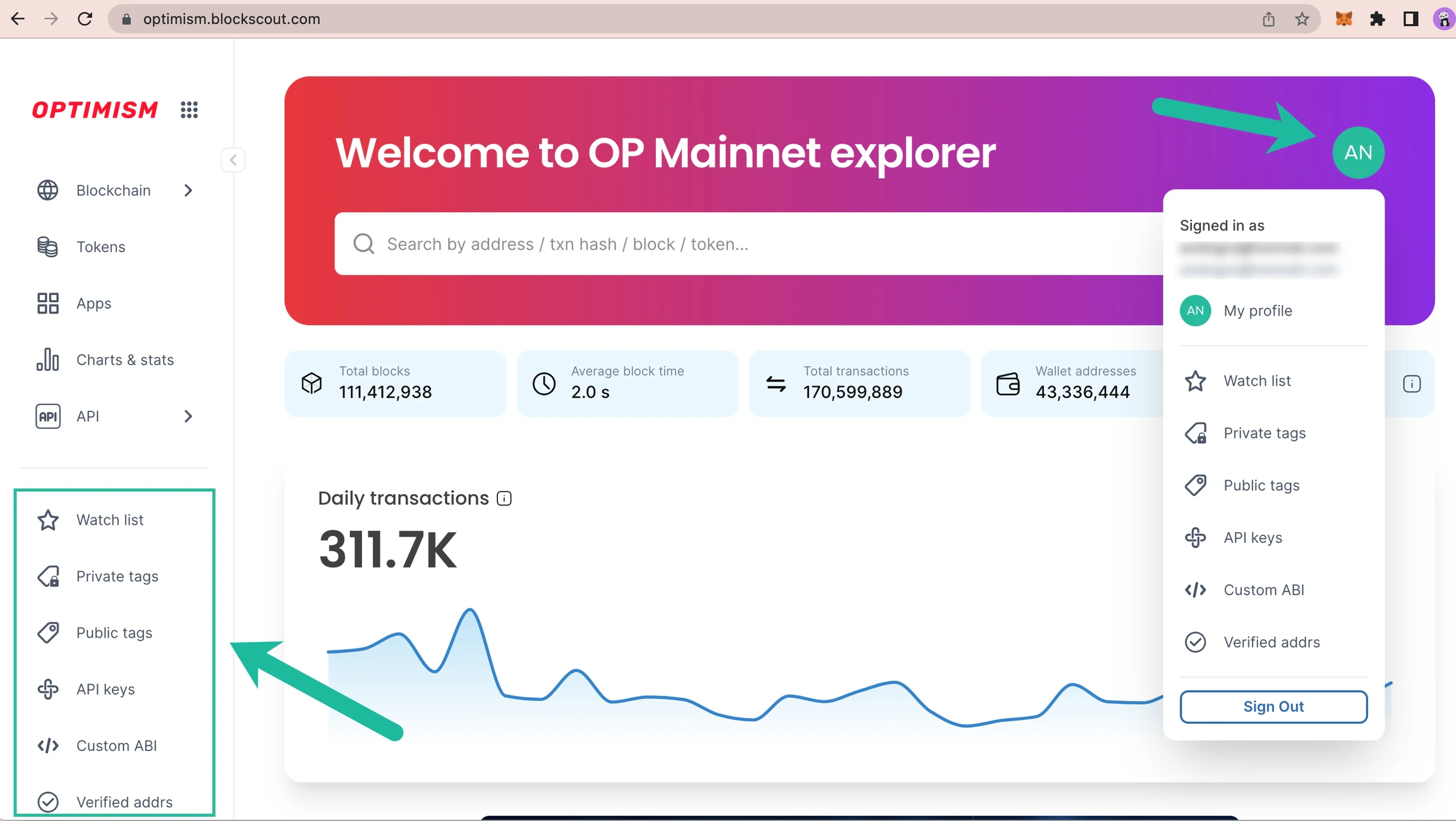
Task: Open Custom ABI from the left sidebar
Action: [116, 746]
